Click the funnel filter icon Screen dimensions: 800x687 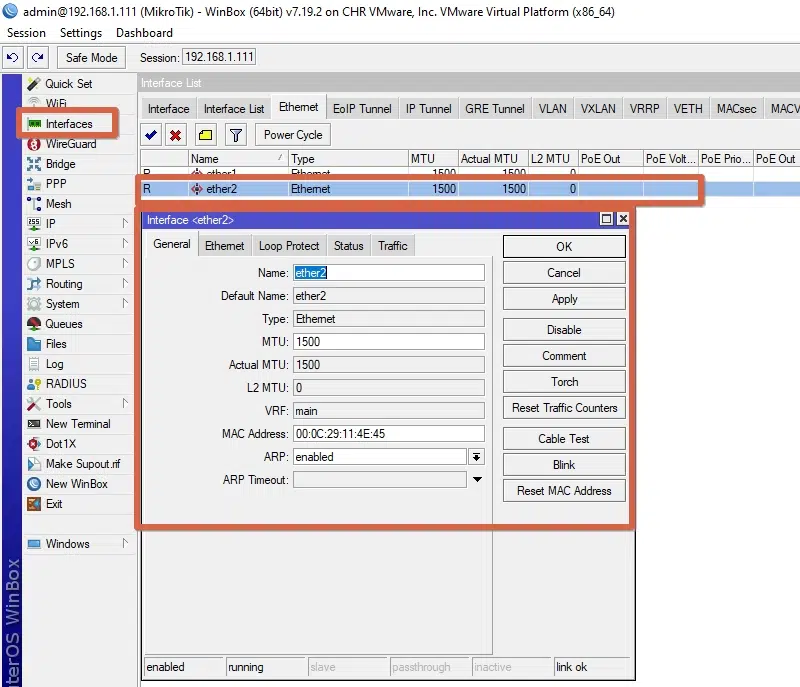(x=235, y=135)
